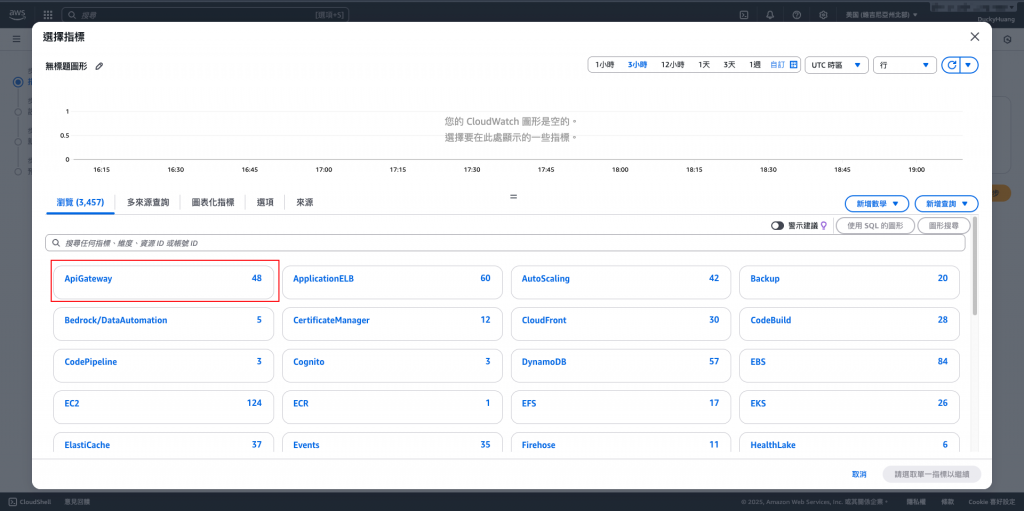Open the Events namespace card
Image resolution: width=1024 pixels, height=511 pixels.
coord(392,442)
